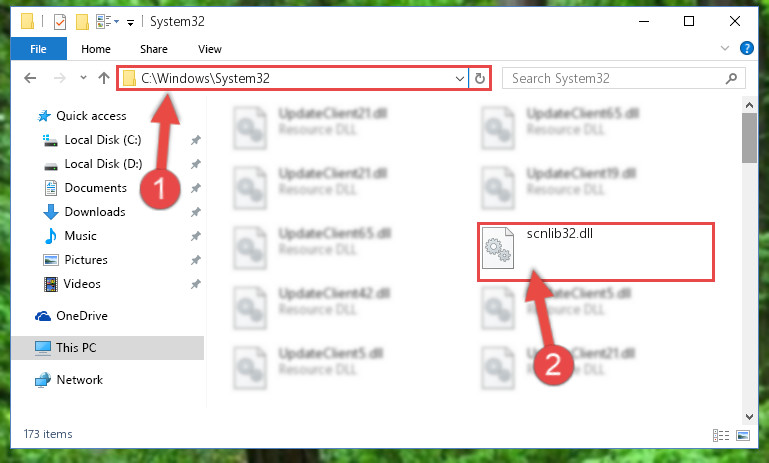The height and width of the screenshot is (463, 769).
Task: Unpin Documents from Quick access
Action: [x=196, y=188]
